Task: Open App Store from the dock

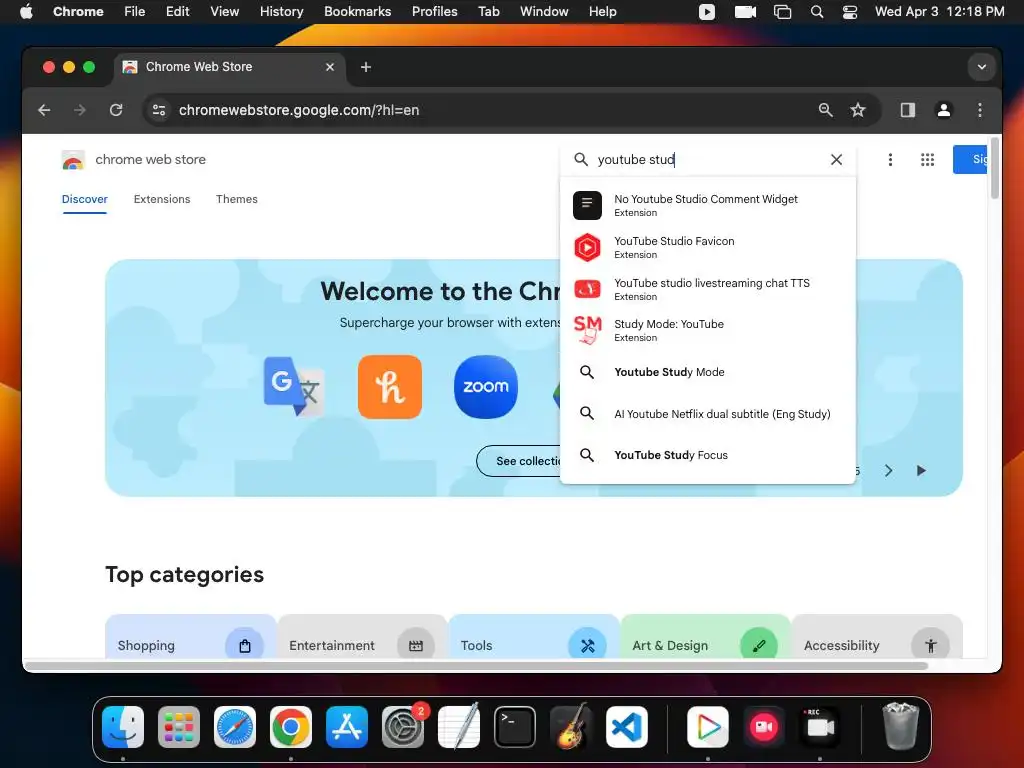Action: tap(347, 727)
